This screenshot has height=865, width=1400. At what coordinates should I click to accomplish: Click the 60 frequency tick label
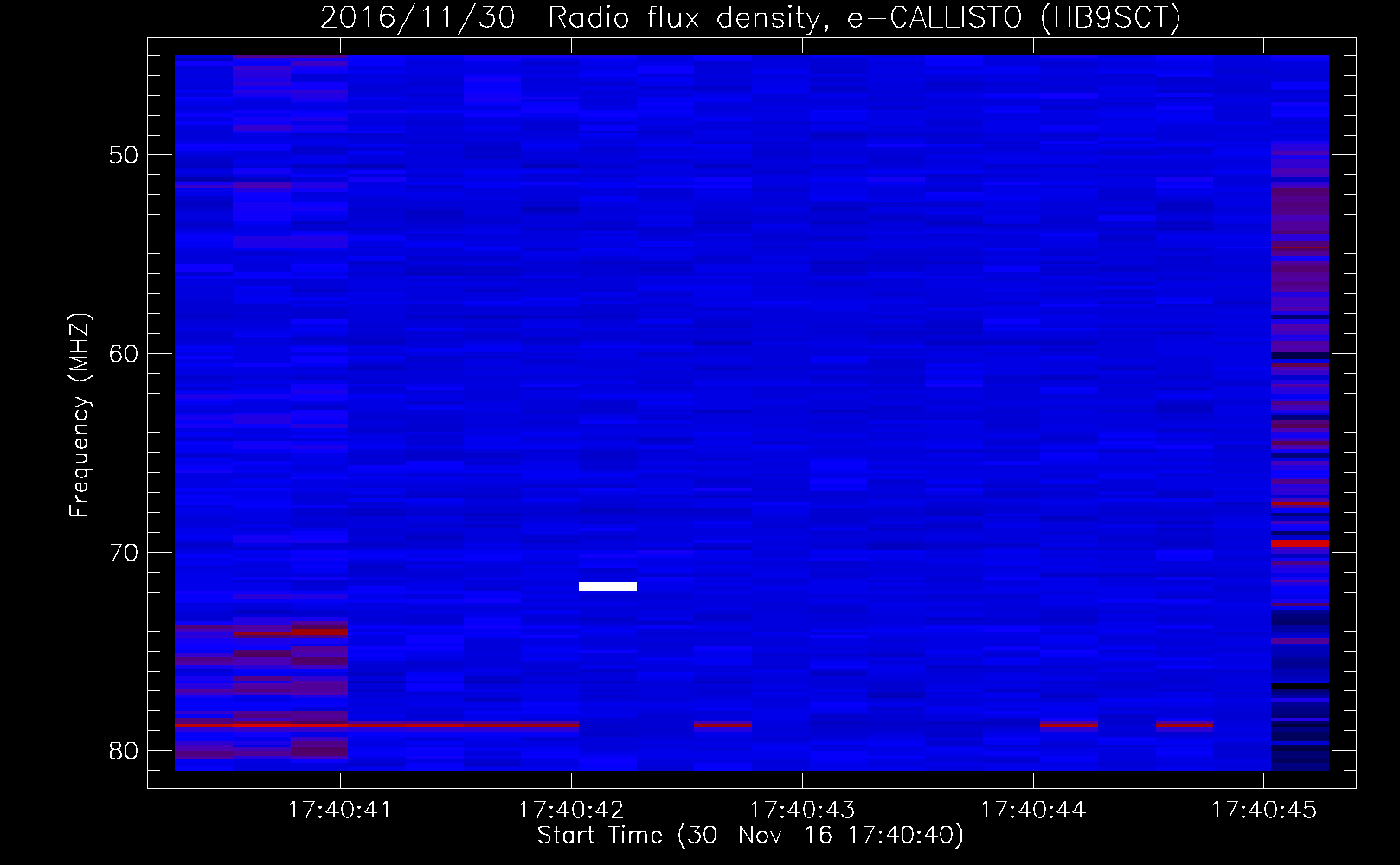[124, 354]
